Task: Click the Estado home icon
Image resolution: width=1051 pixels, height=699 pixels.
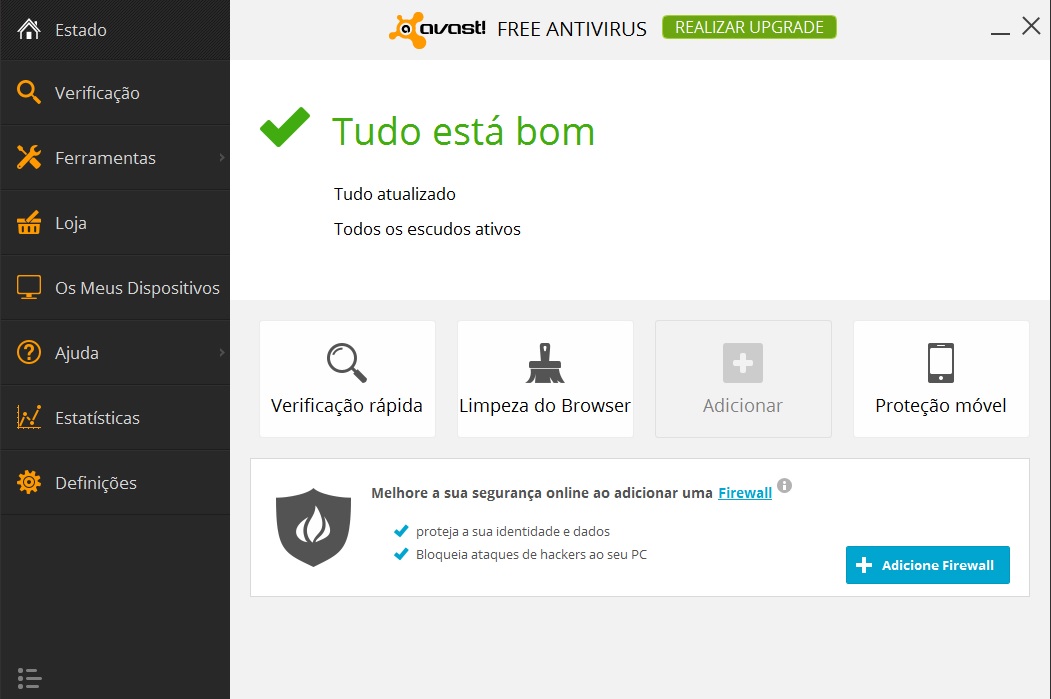Action: pyautogui.click(x=29, y=29)
